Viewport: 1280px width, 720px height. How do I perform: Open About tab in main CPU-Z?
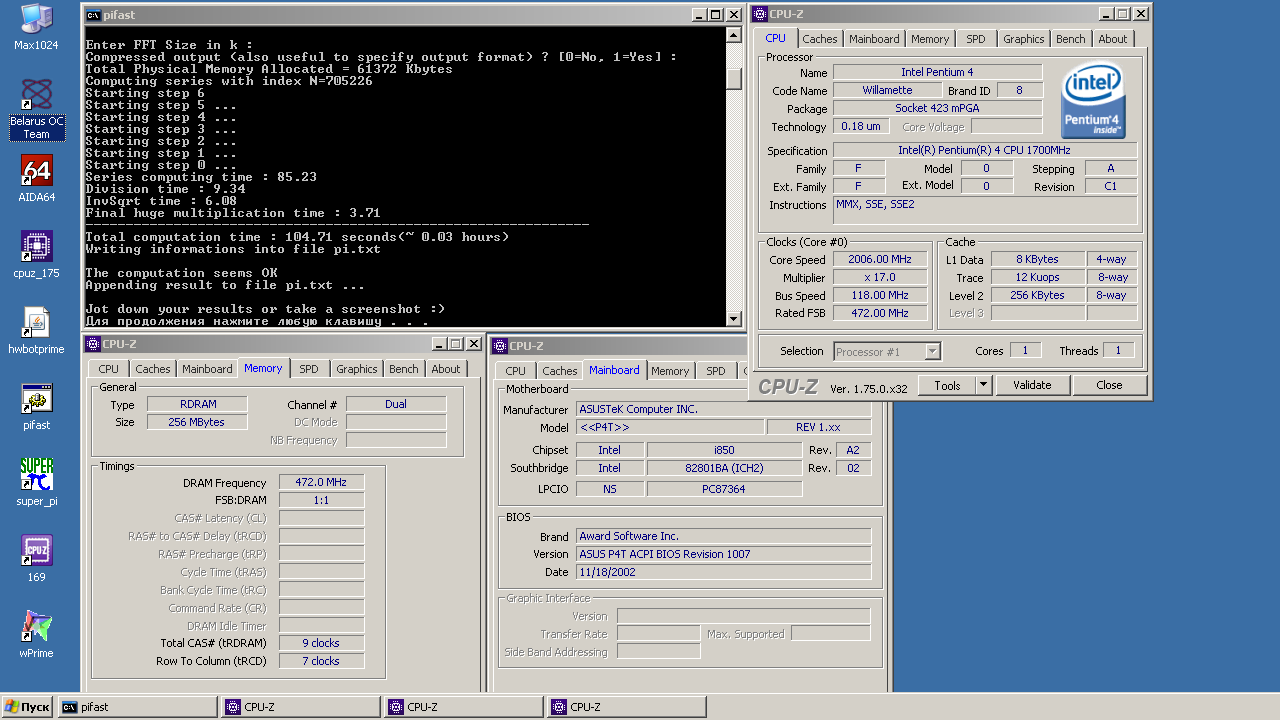click(1113, 39)
